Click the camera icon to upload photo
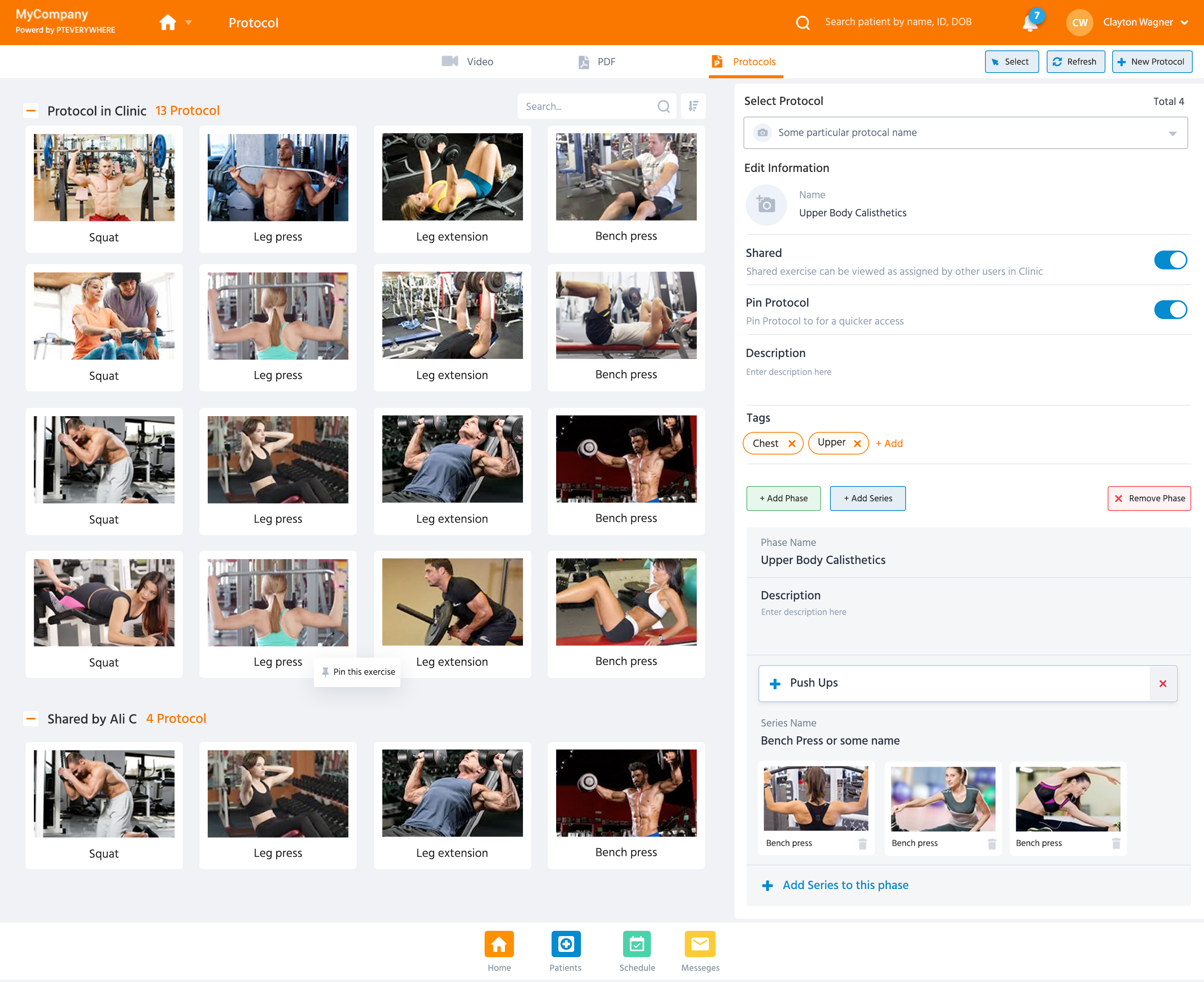 766,205
